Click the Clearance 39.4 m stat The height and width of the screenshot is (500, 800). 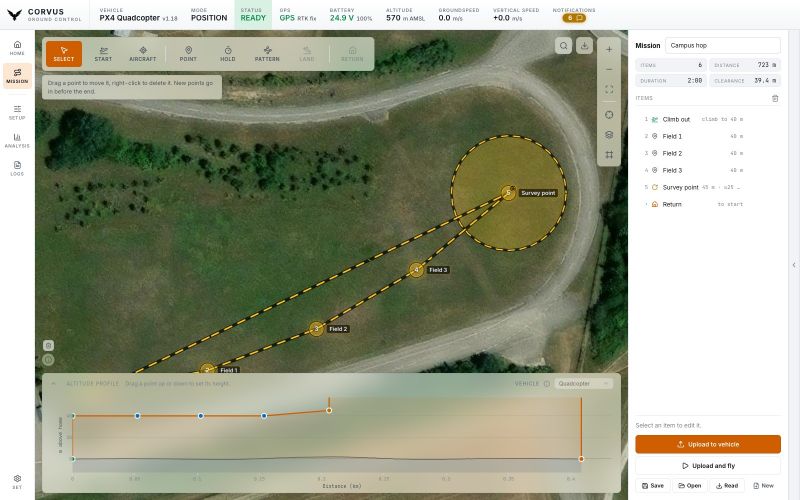(745, 81)
